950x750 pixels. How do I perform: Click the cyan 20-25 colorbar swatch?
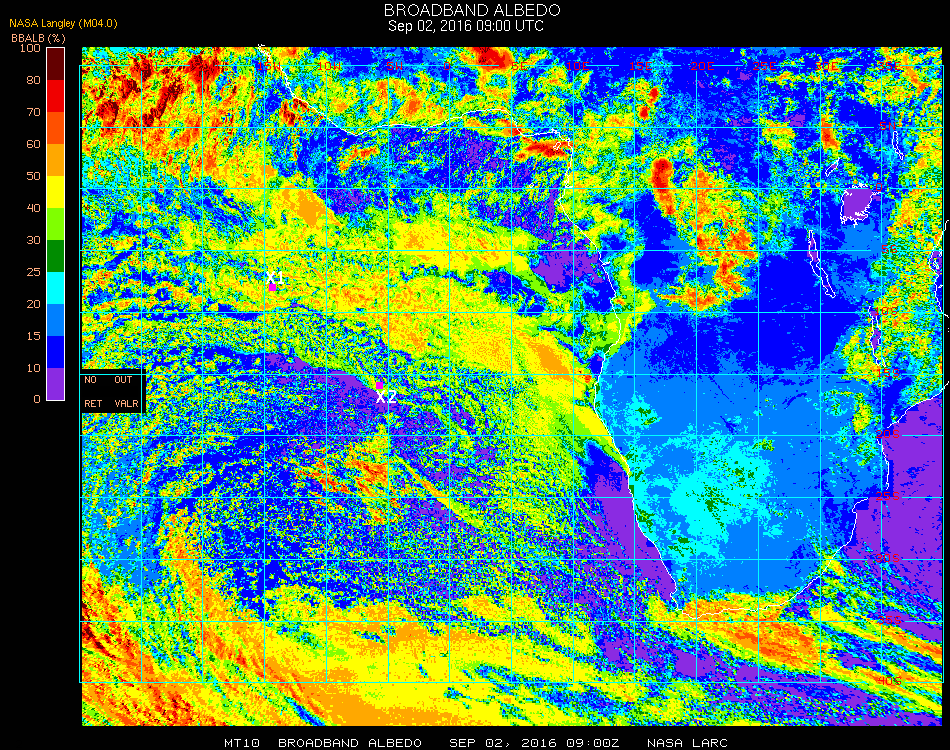tap(55, 288)
